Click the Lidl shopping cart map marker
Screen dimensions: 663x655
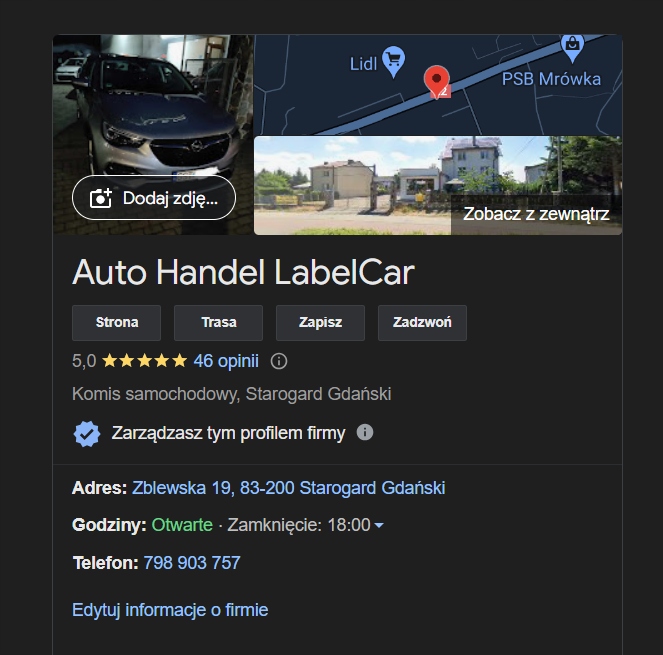393,62
